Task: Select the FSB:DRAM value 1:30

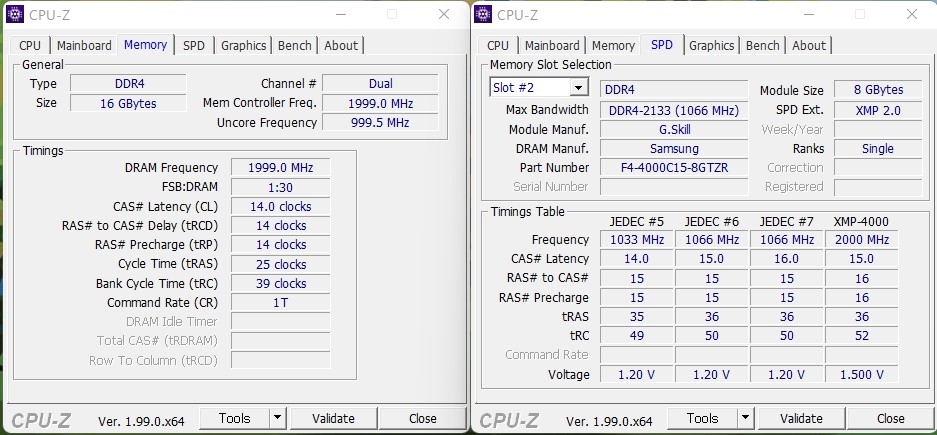Action: 280,187
